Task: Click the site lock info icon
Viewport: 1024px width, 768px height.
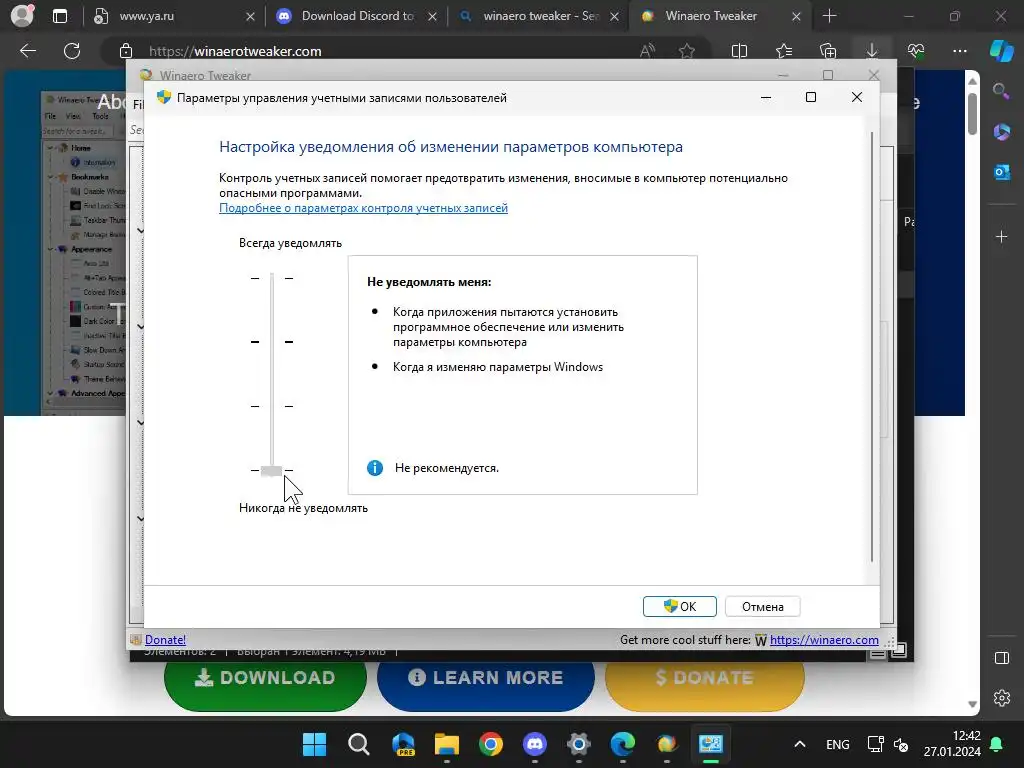Action: pos(126,52)
